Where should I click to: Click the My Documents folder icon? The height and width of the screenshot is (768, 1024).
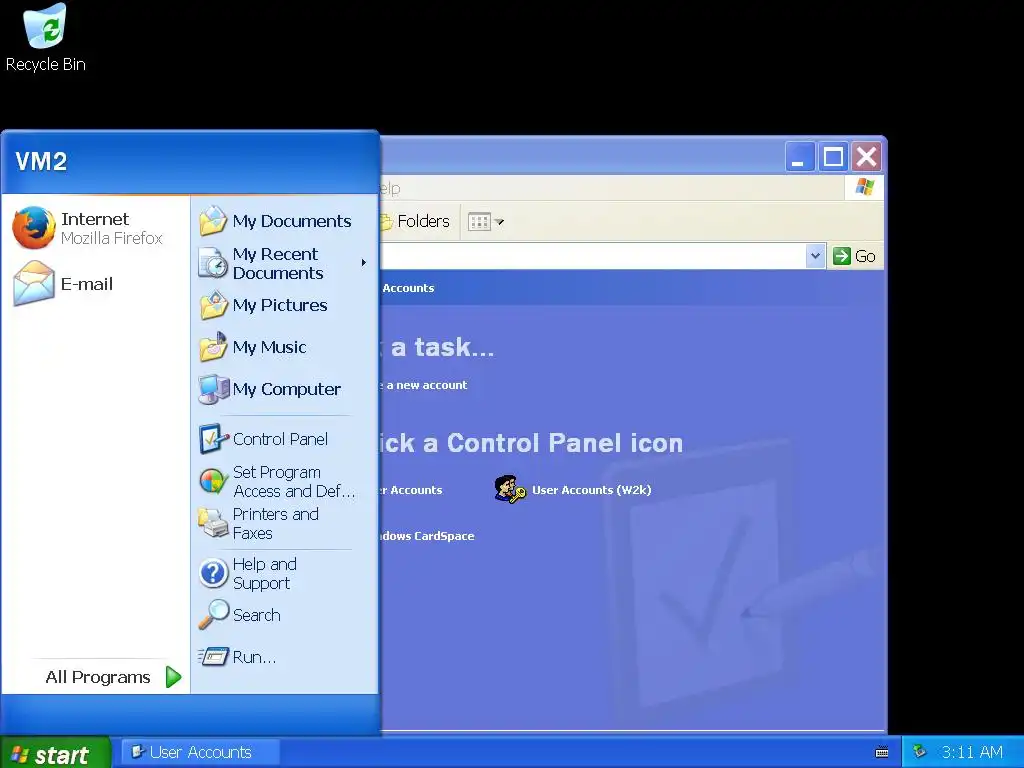tap(213, 221)
